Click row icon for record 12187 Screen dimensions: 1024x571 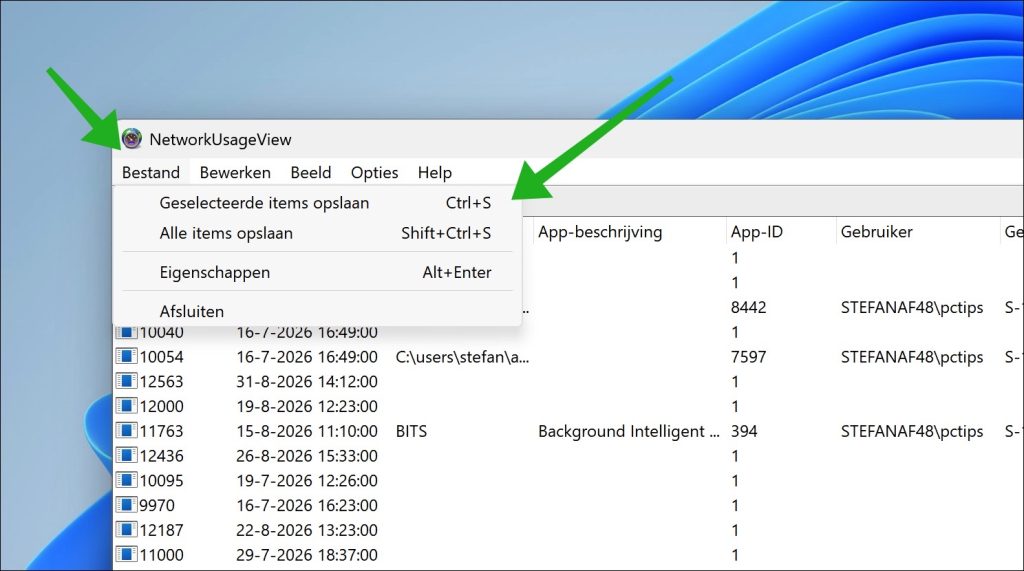point(126,530)
